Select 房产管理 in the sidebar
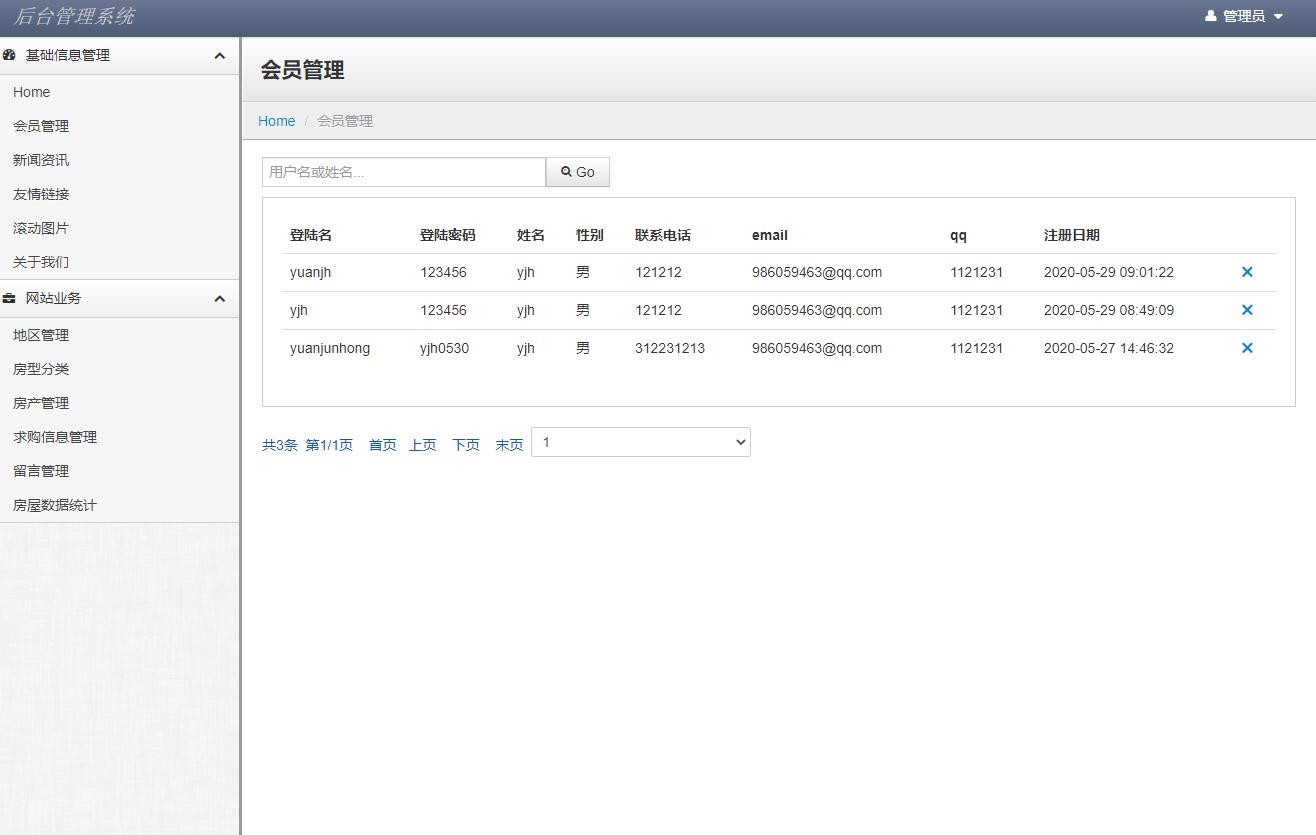The height and width of the screenshot is (835, 1316). 40,402
